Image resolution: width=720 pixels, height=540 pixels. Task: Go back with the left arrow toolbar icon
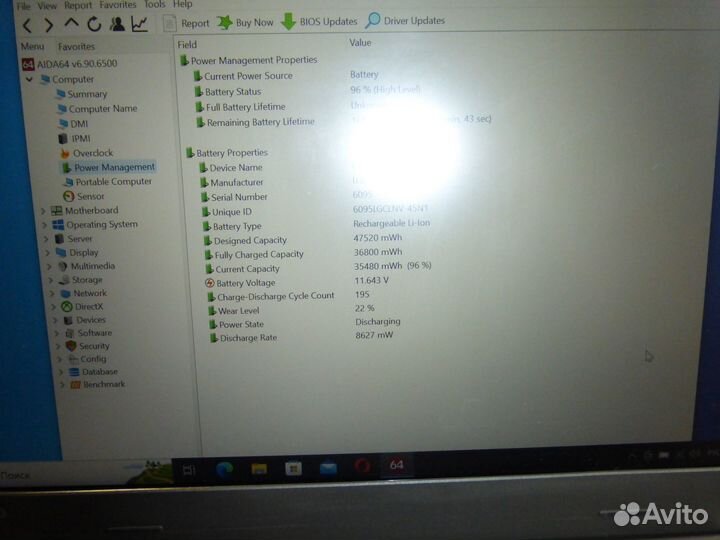click(x=27, y=25)
